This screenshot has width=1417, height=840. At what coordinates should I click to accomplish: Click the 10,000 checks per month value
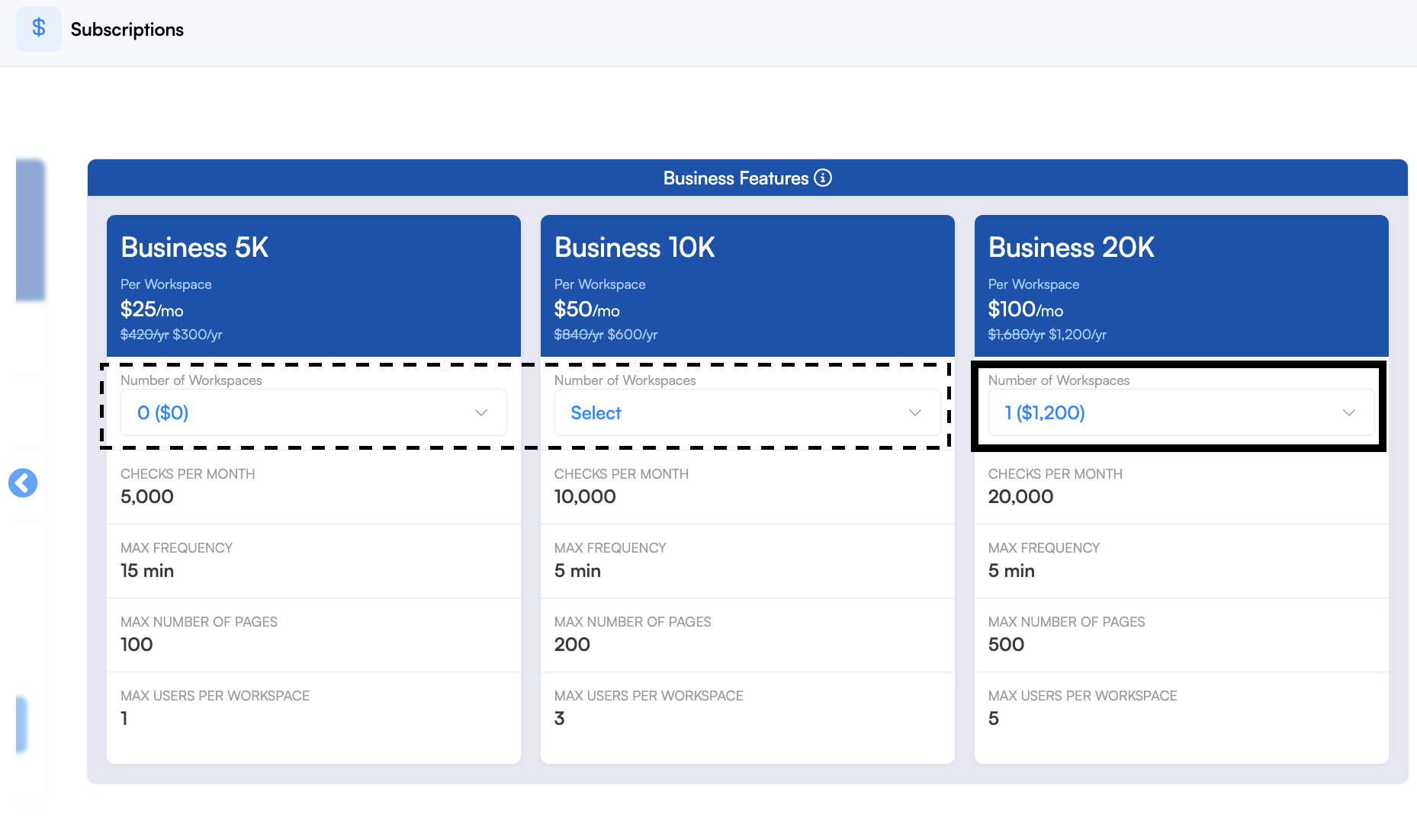click(585, 496)
